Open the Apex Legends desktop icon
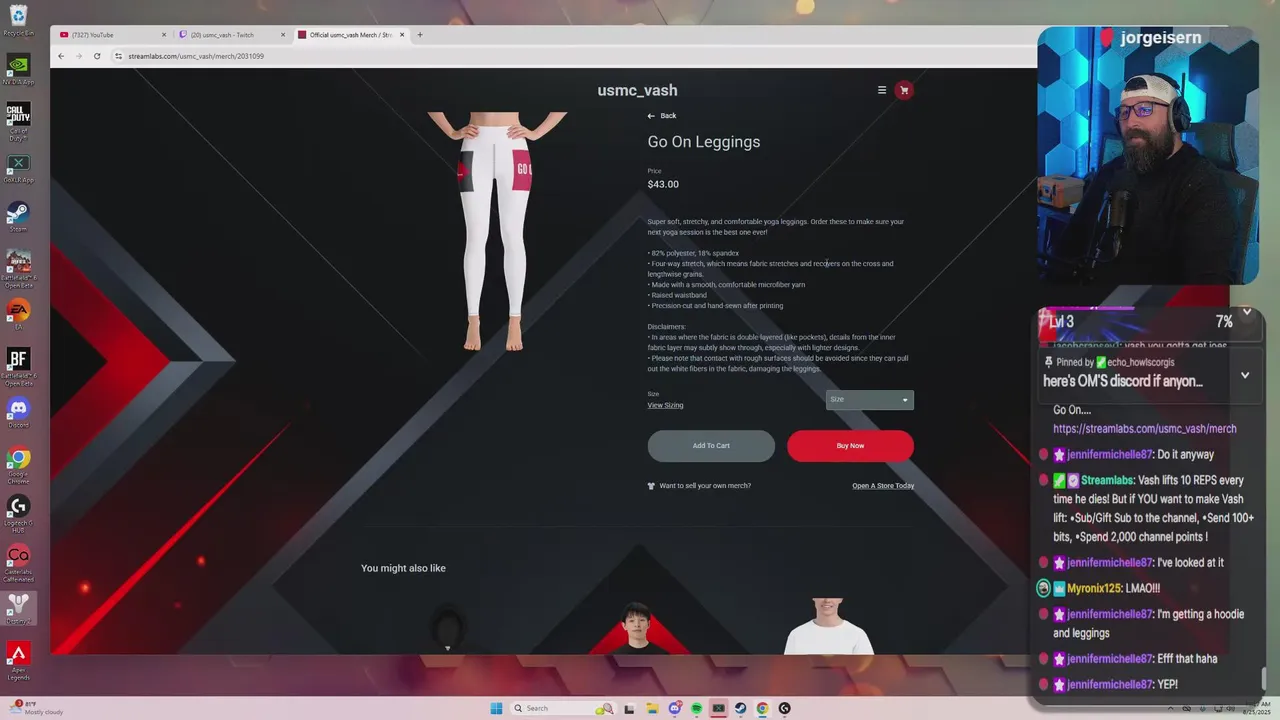This screenshot has height=720, width=1280. click(x=18, y=659)
